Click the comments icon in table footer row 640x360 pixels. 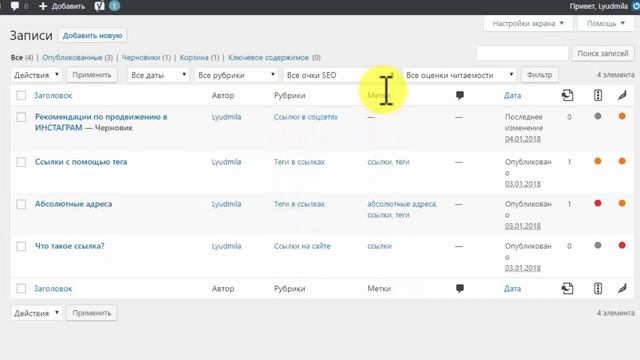(460, 289)
